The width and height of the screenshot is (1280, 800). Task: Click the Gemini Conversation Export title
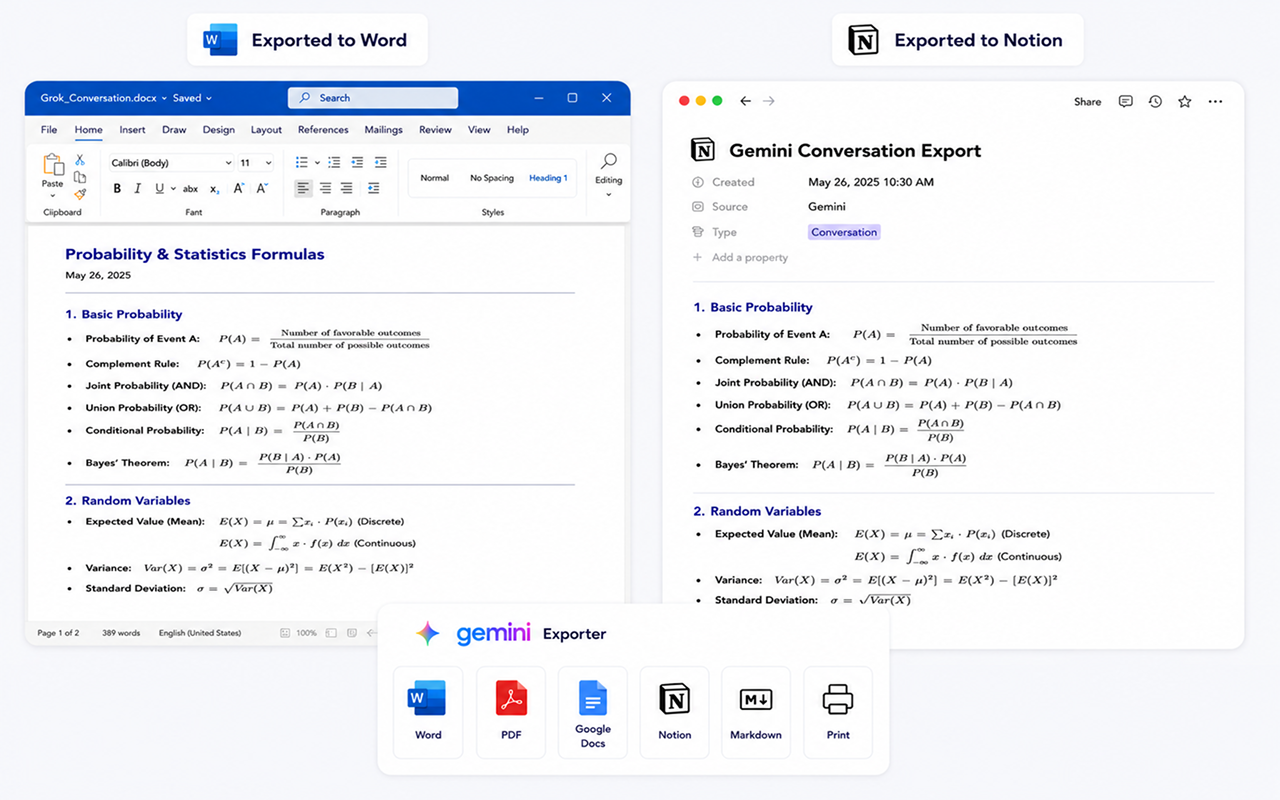pyautogui.click(x=855, y=151)
